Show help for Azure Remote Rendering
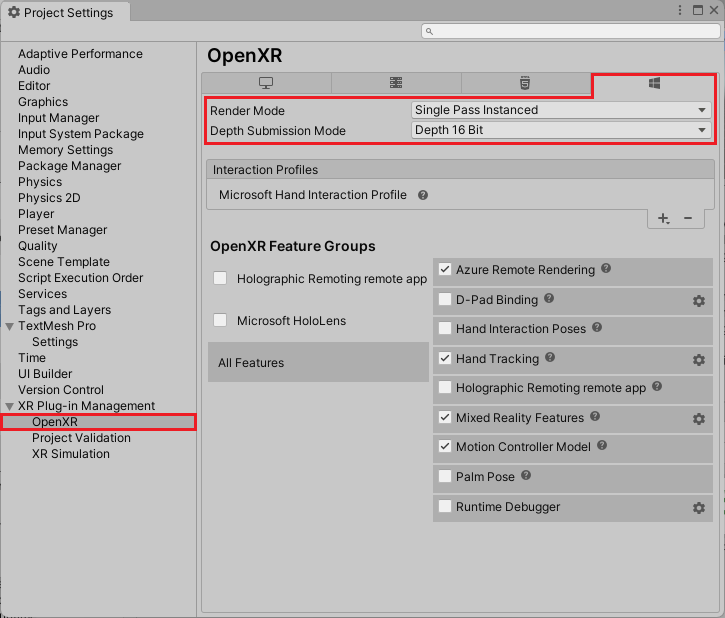This screenshot has width=725, height=618. (x=606, y=268)
